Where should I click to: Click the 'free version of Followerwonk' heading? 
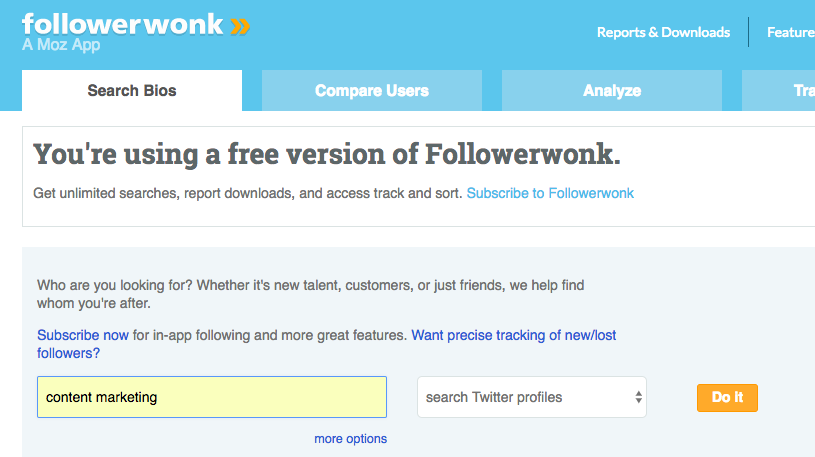click(327, 155)
